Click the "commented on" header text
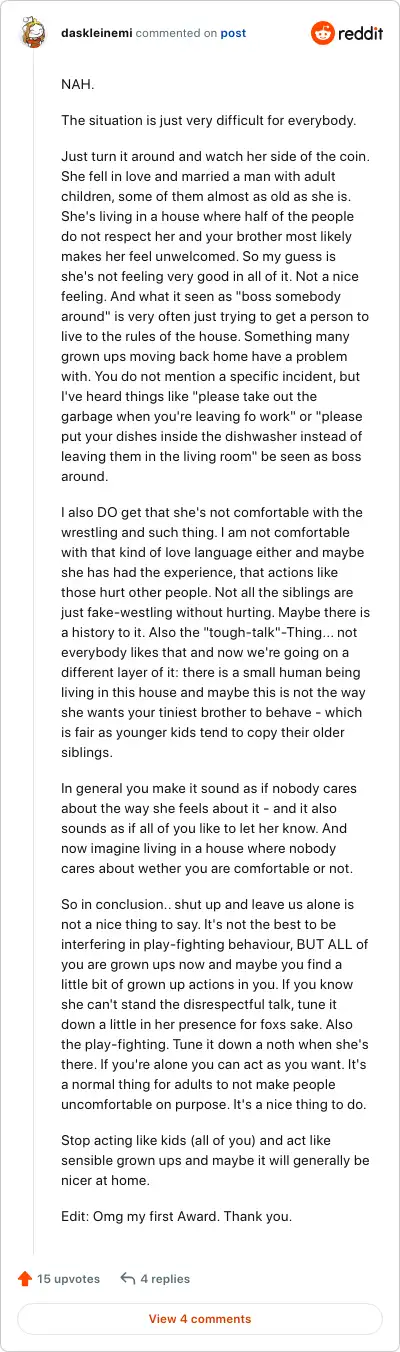Image resolution: width=400 pixels, height=1352 pixels. tap(176, 33)
